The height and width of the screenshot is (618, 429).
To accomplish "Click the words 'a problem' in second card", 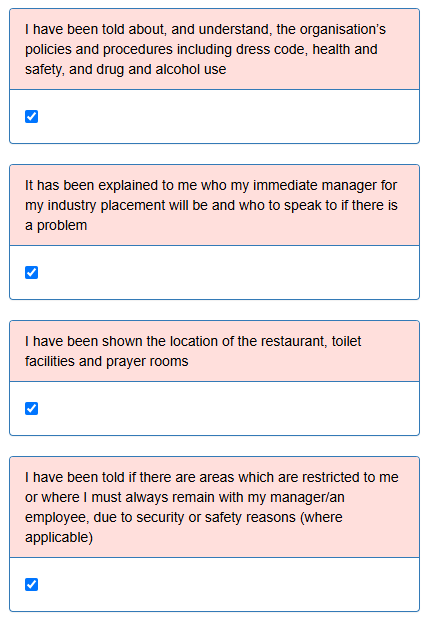I will point(56,225).
